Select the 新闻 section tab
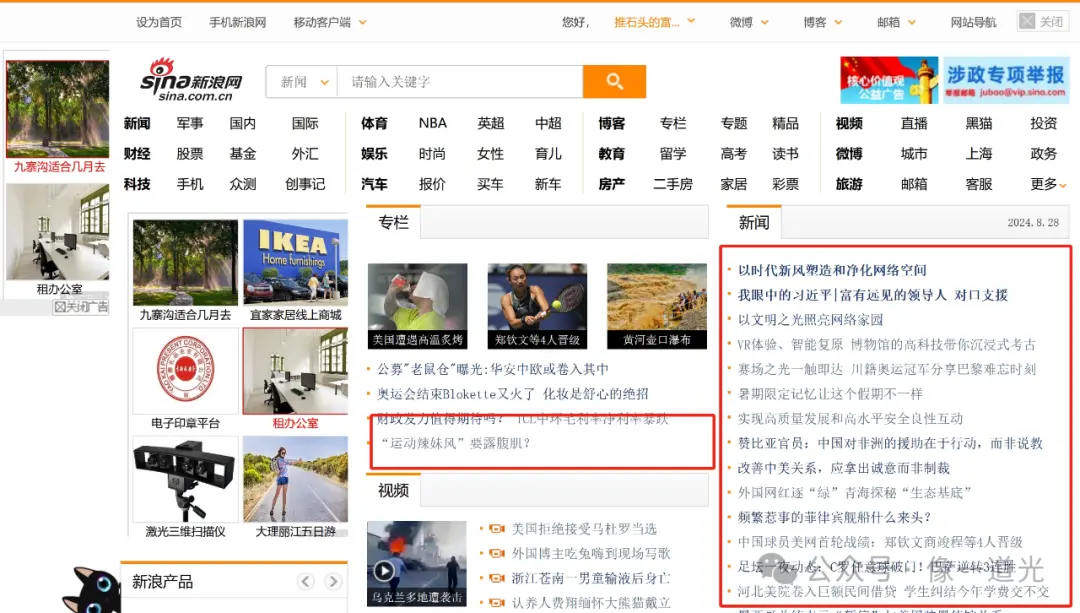This screenshot has height=613, width=1080. click(x=754, y=222)
